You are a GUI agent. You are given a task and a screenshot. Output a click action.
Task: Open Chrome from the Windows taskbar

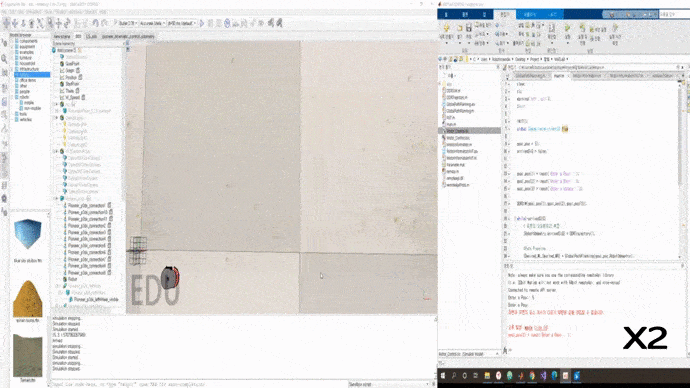[532, 375]
